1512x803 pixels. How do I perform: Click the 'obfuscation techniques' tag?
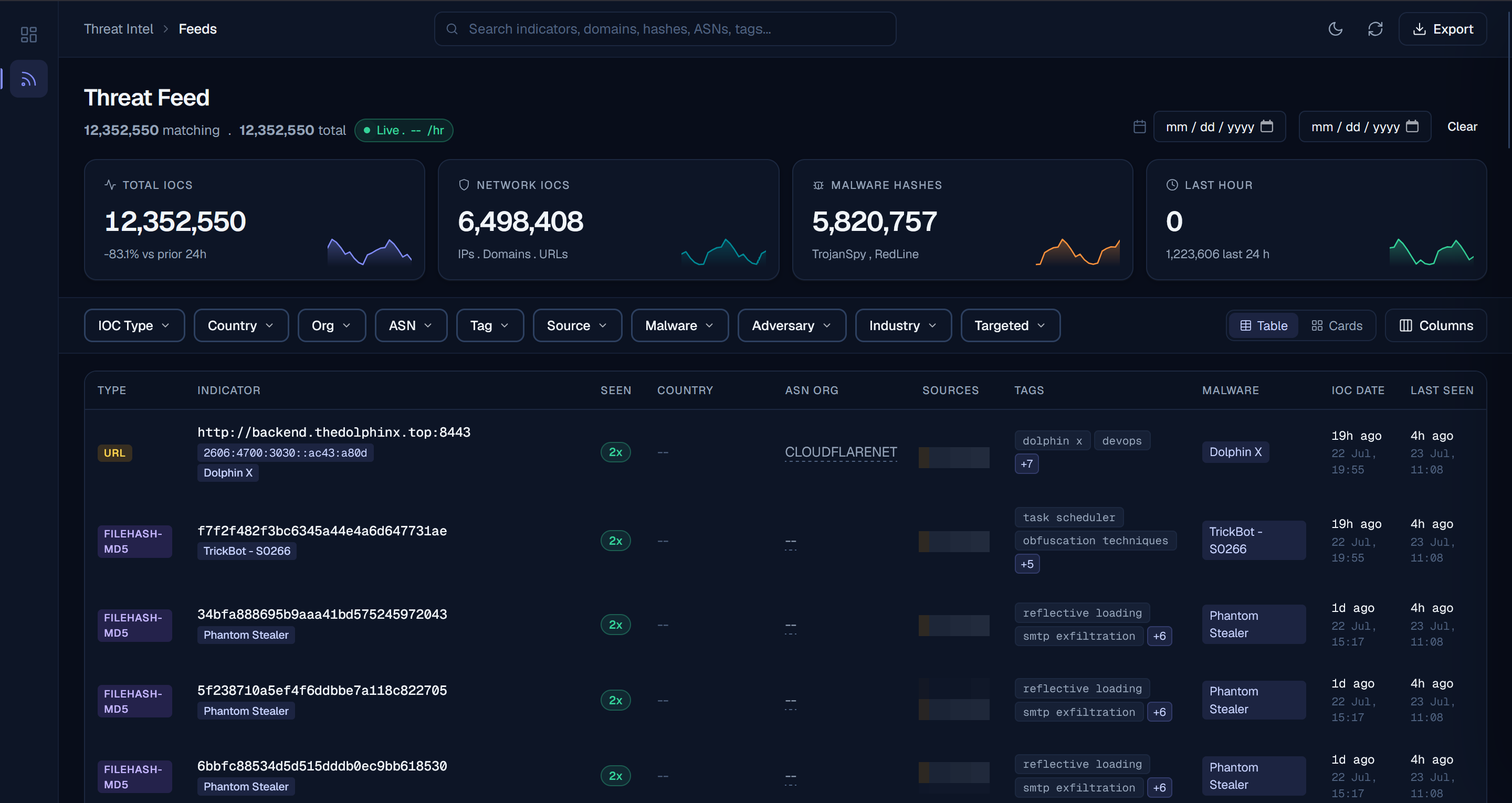coord(1095,541)
